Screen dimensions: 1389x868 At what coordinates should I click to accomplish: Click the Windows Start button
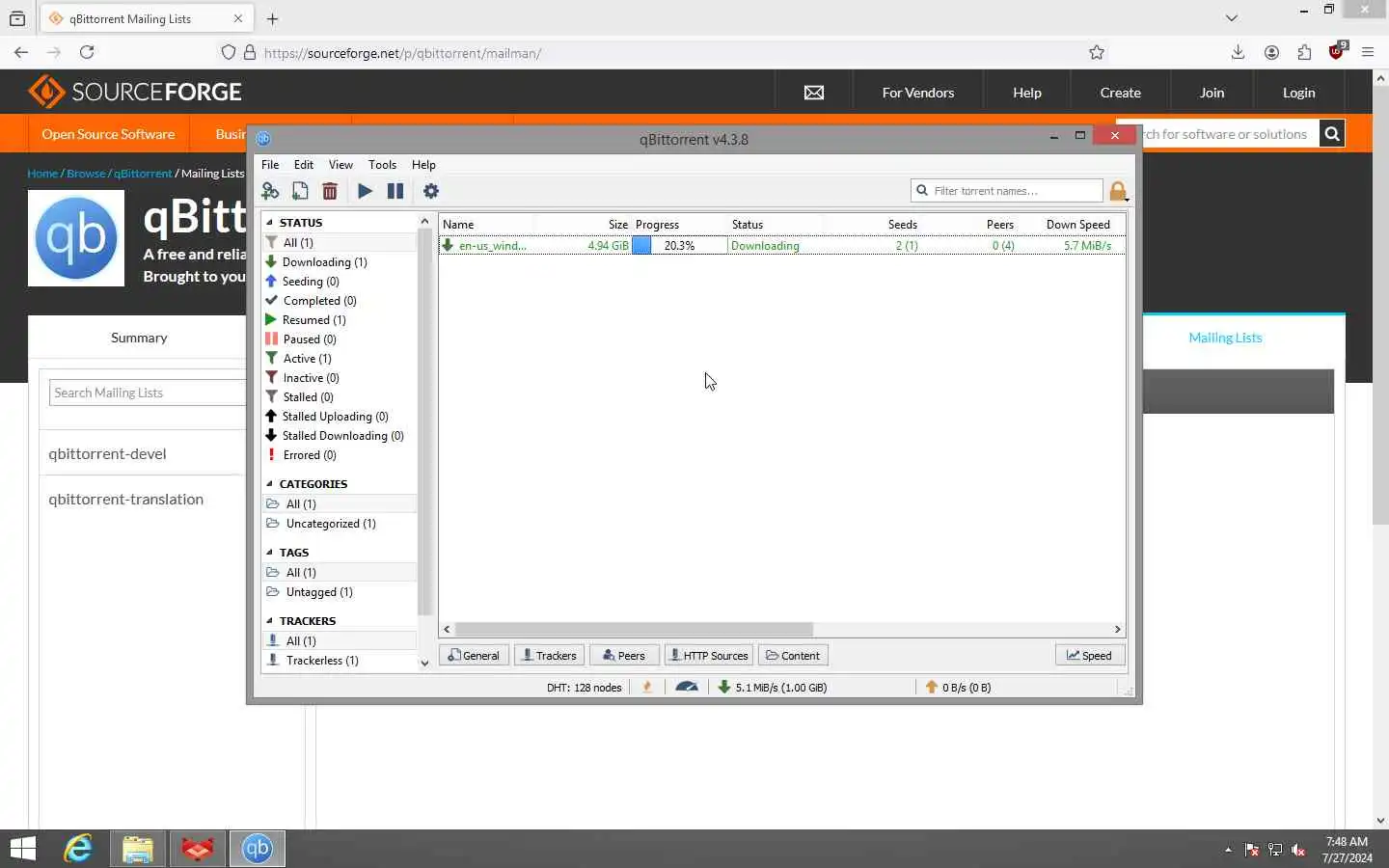[x=22, y=849]
